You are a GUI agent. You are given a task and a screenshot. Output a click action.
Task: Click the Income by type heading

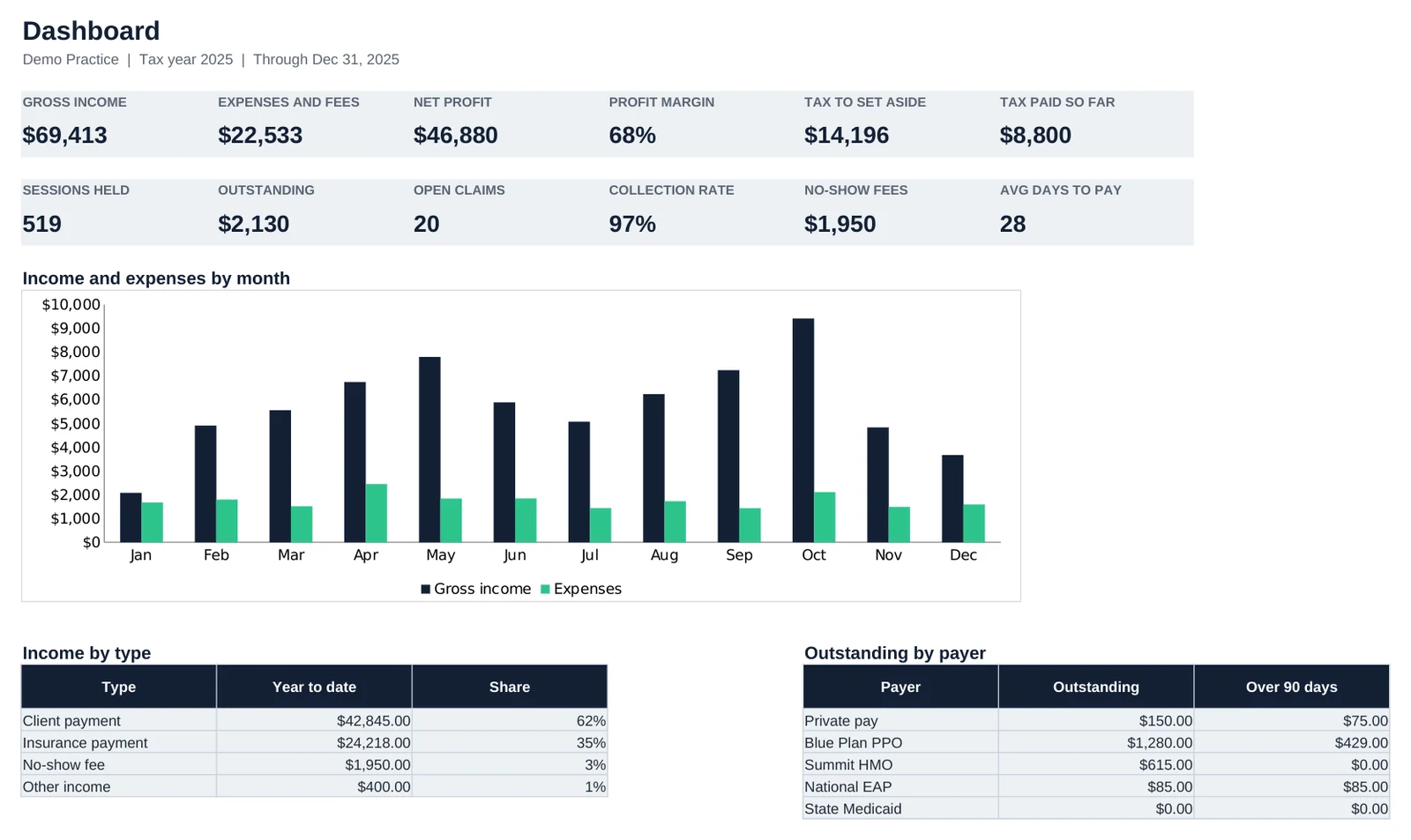pyautogui.click(x=86, y=653)
